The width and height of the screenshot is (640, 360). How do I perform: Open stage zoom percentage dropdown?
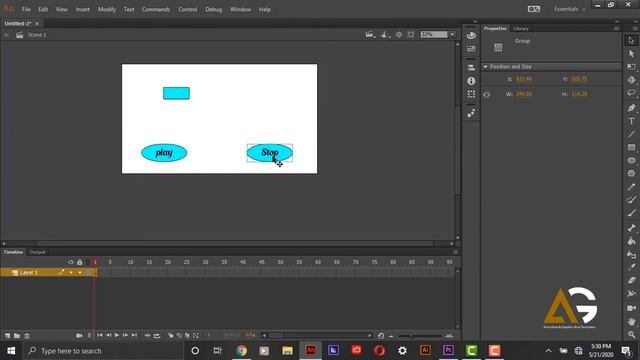pos(452,35)
